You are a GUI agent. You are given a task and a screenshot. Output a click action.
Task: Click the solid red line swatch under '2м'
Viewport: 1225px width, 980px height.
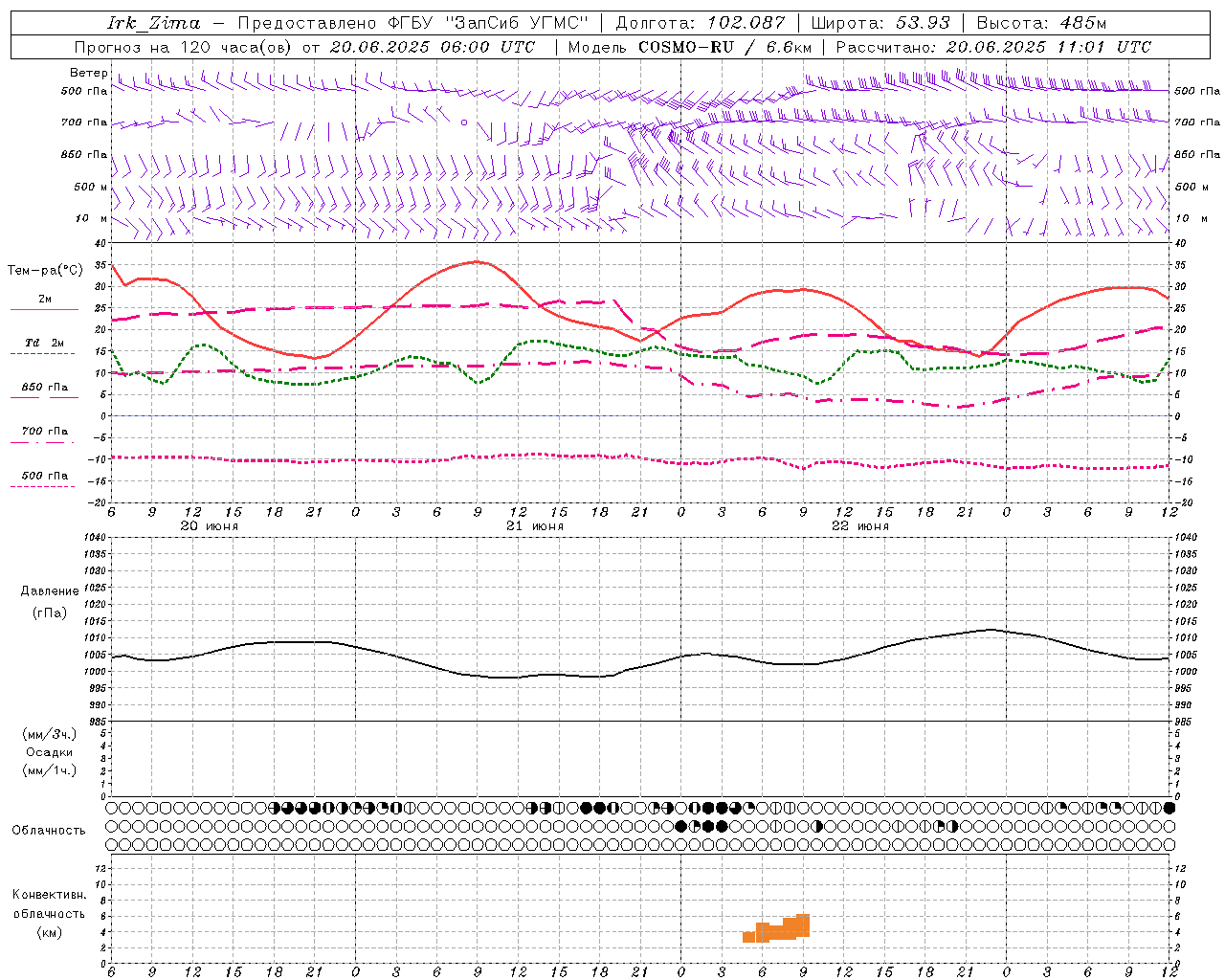pyautogui.click(x=44, y=310)
